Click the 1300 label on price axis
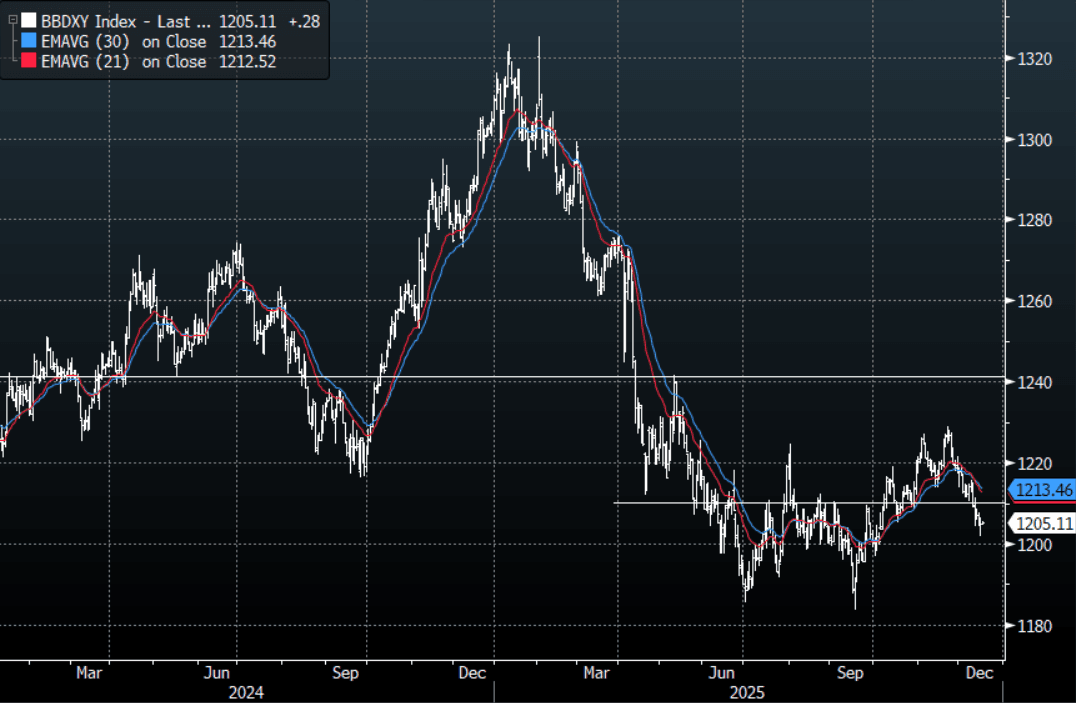 click(x=1034, y=140)
